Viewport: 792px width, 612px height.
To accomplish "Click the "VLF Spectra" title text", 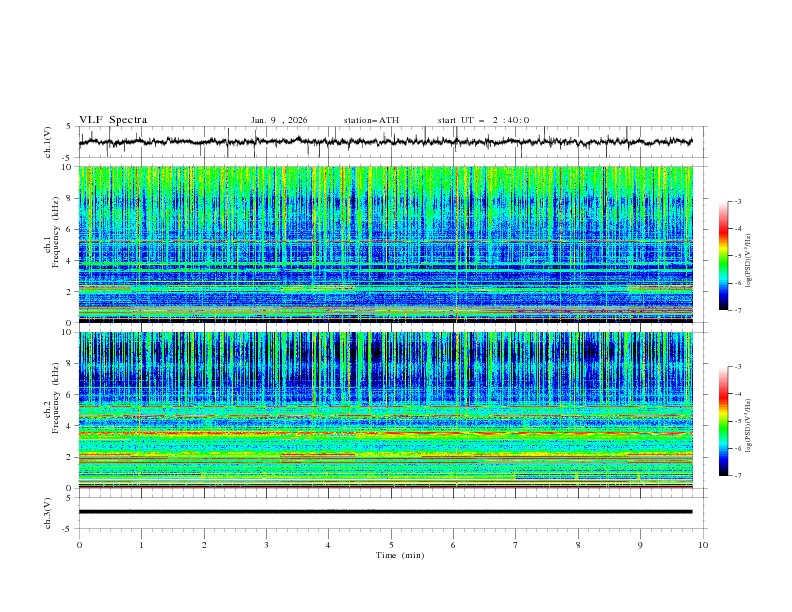I will (x=113, y=120).
